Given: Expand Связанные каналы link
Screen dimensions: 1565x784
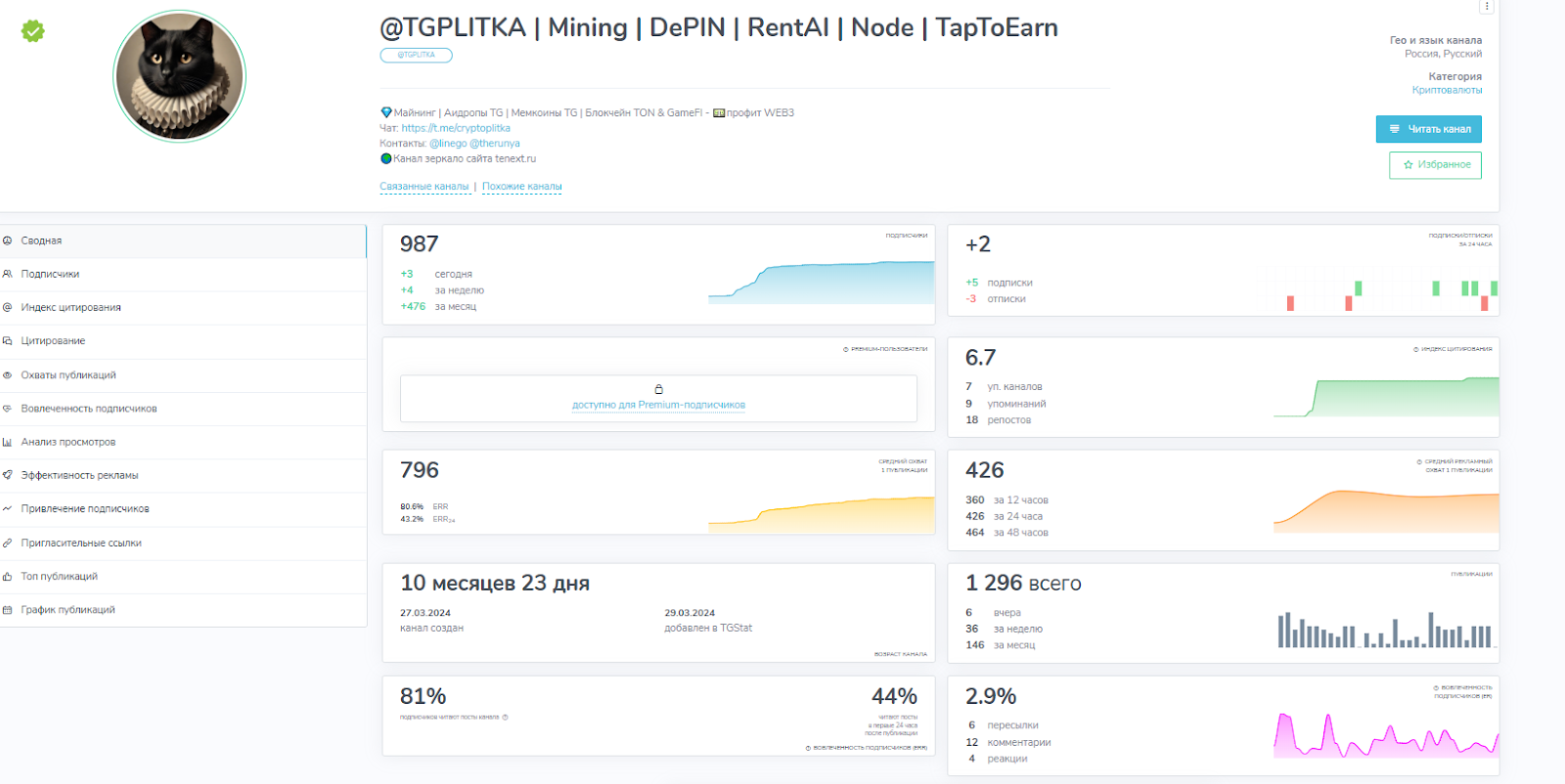Looking at the screenshot, I should pyautogui.click(x=425, y=187).
